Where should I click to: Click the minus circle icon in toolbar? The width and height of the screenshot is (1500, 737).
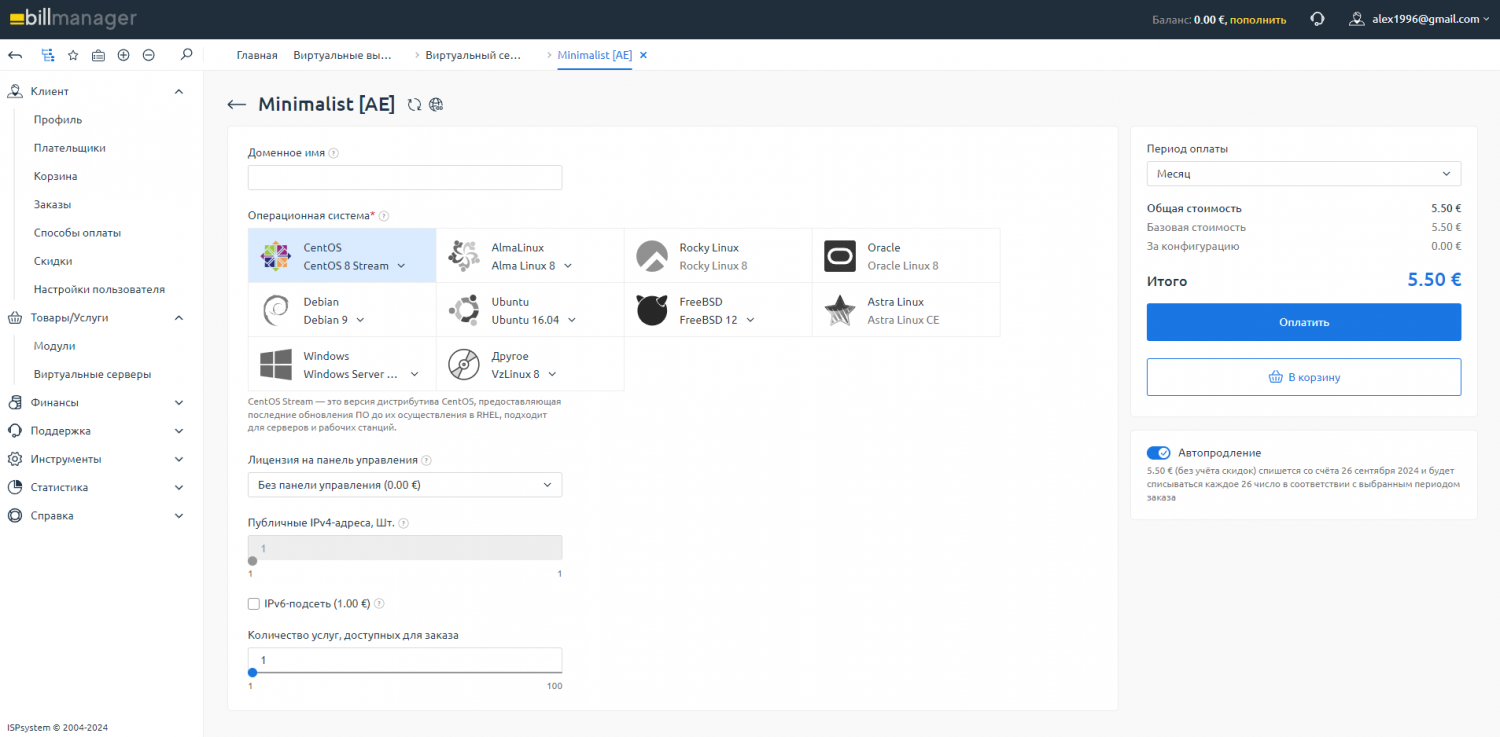[x=148, y=55]
